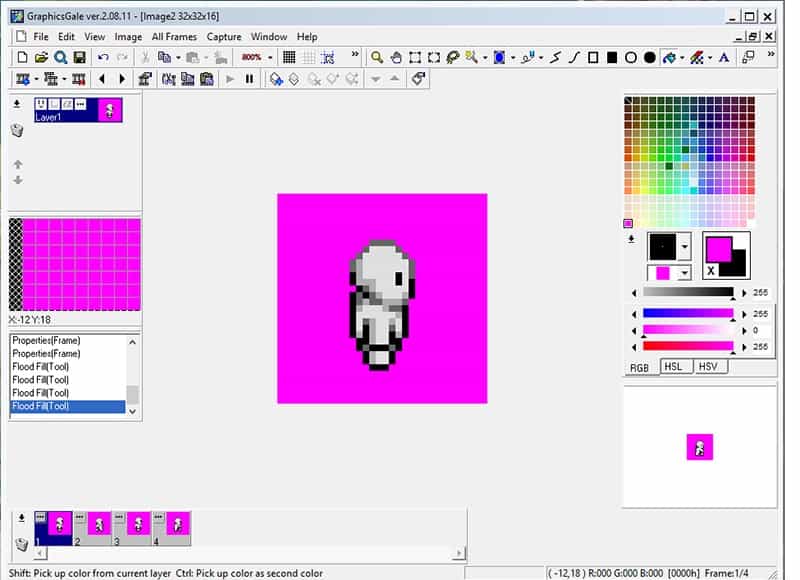Expand Magic Wand options dropdown arrow
This screenshot has width=800, height=580.
pos(485,58)
